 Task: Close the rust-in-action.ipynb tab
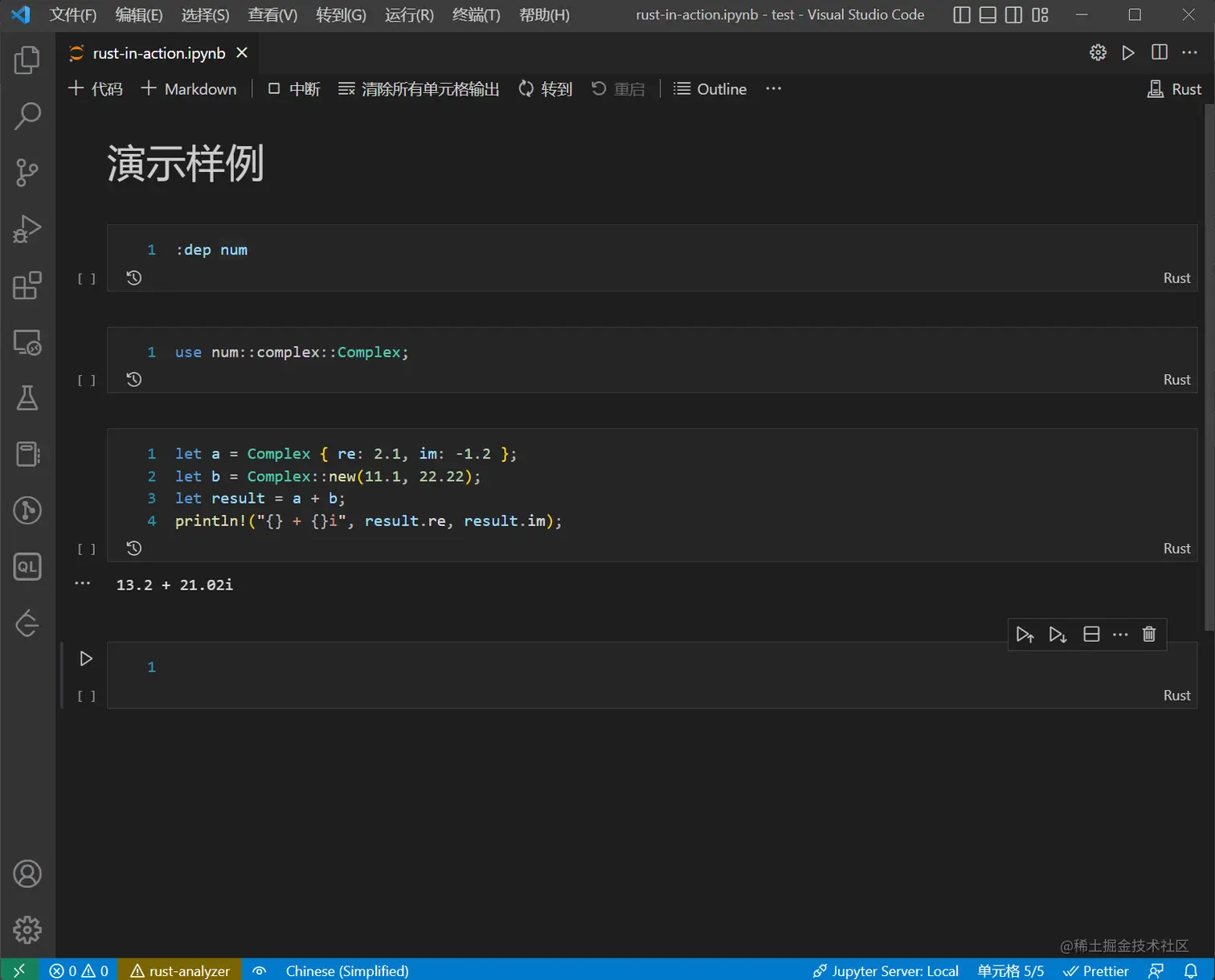pyautogui.click(x=242, y=53)
